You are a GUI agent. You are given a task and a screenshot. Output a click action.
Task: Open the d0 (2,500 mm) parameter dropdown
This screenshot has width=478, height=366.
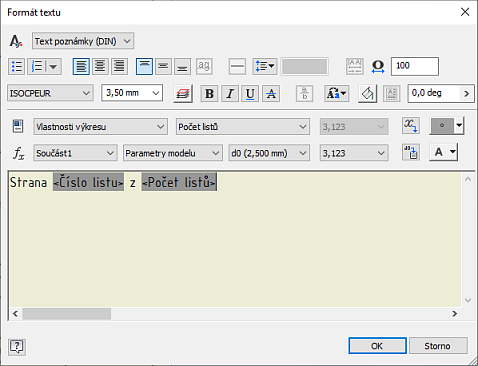pyautogui.click(x=269, y=153)
